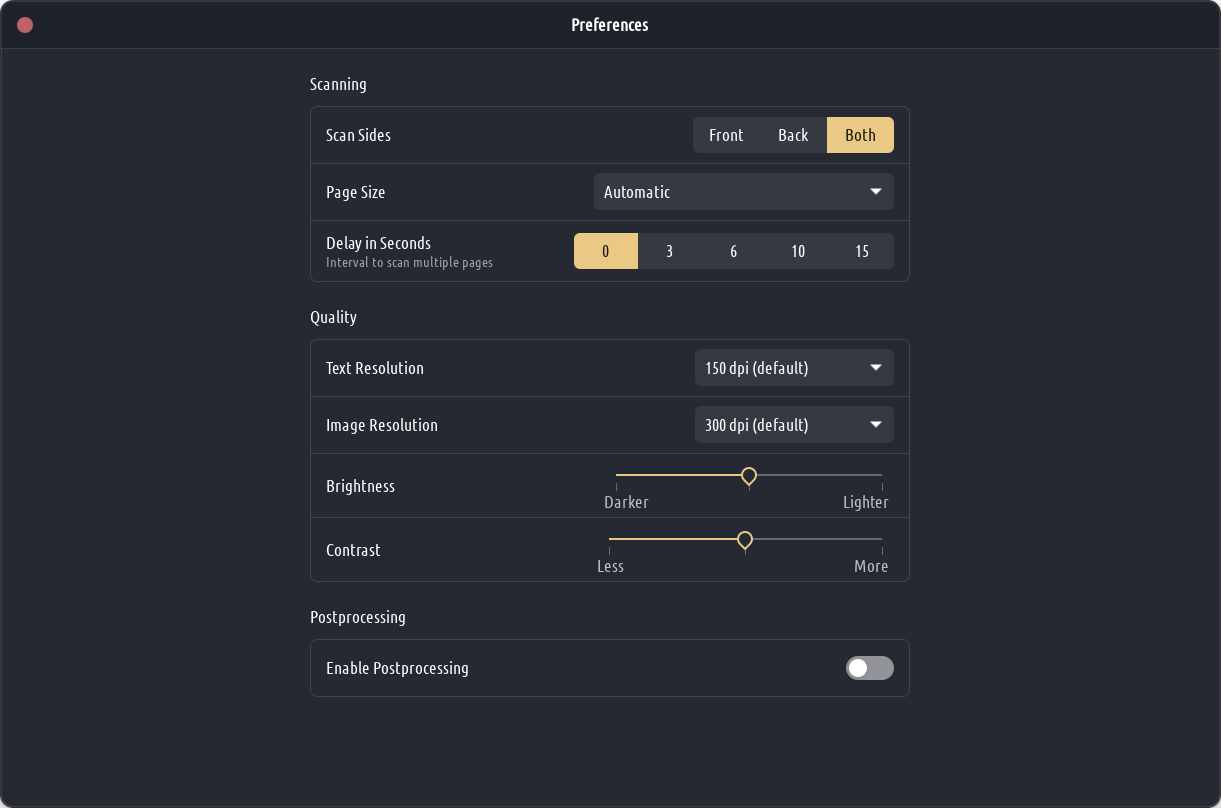1221x808 pixels.
Task: Click the Contrast slider handle
Action: (745, 540)
